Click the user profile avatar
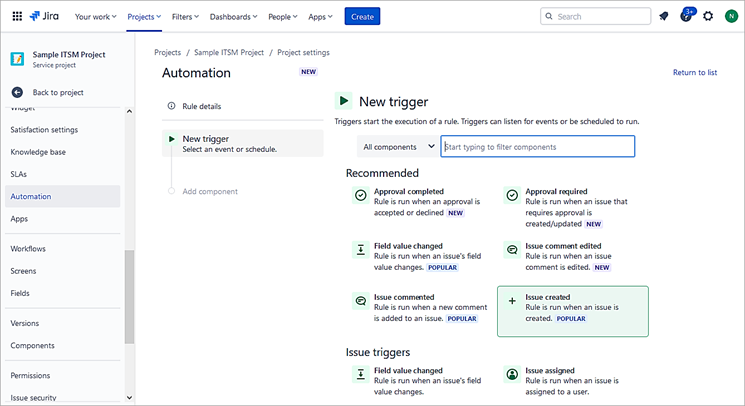The height and width of the screenshot is (406, 745). point(731,16)
